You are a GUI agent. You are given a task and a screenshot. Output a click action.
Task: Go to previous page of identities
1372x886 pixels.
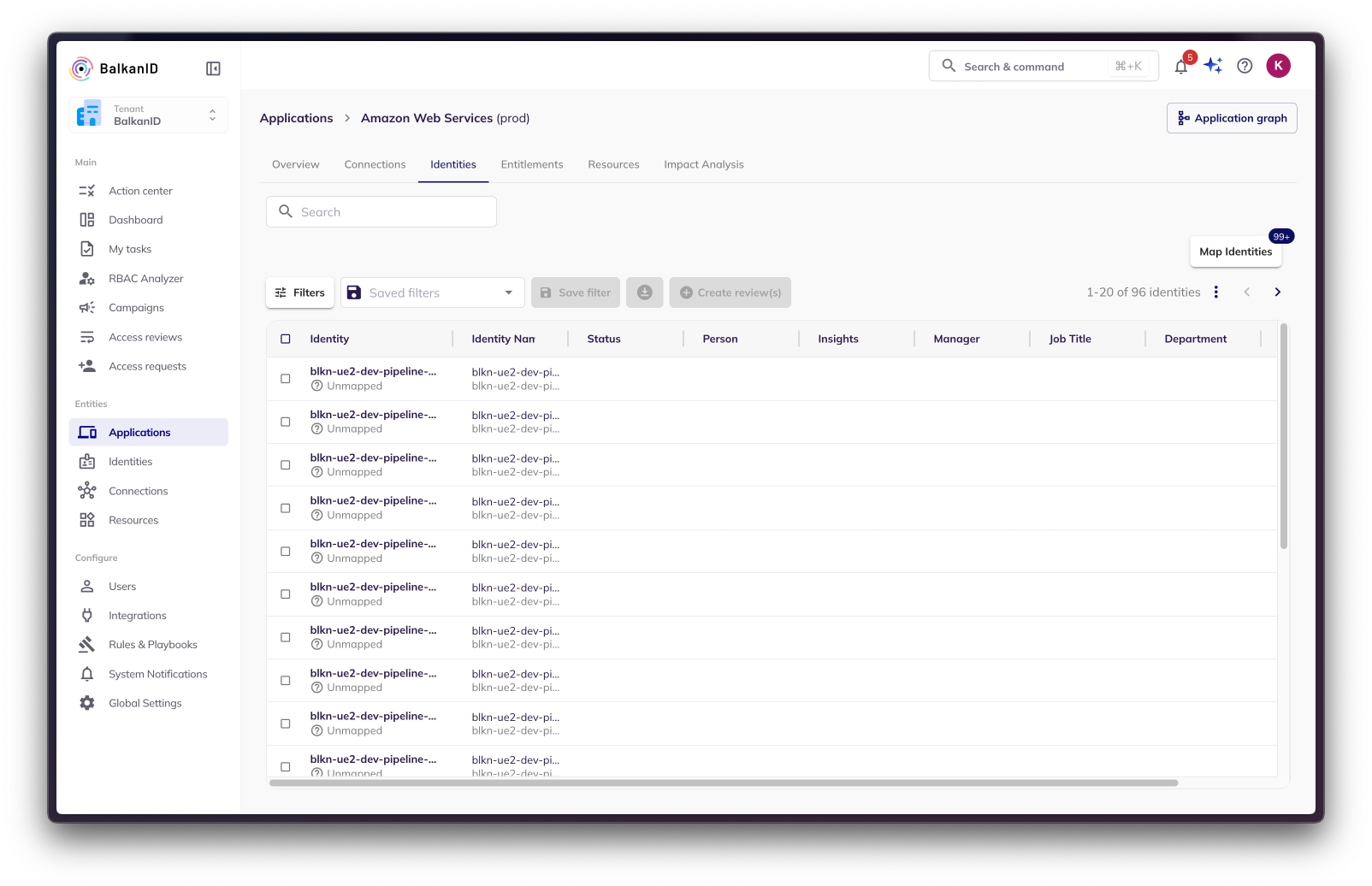[x=1247, y=292]
